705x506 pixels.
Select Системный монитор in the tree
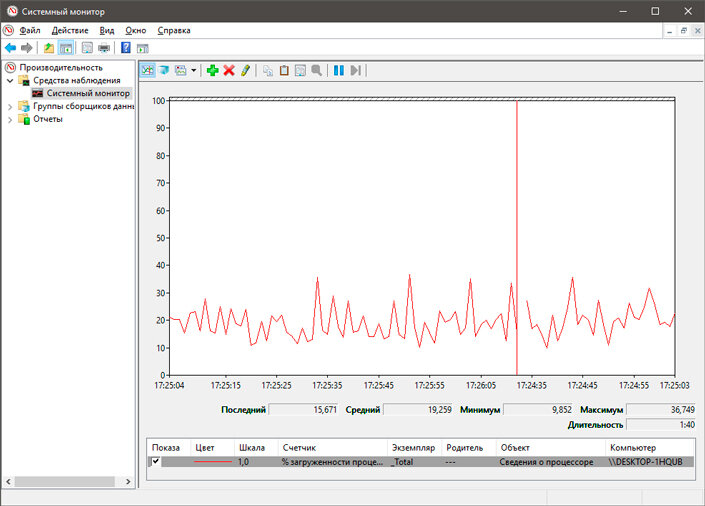click(88, 94)
